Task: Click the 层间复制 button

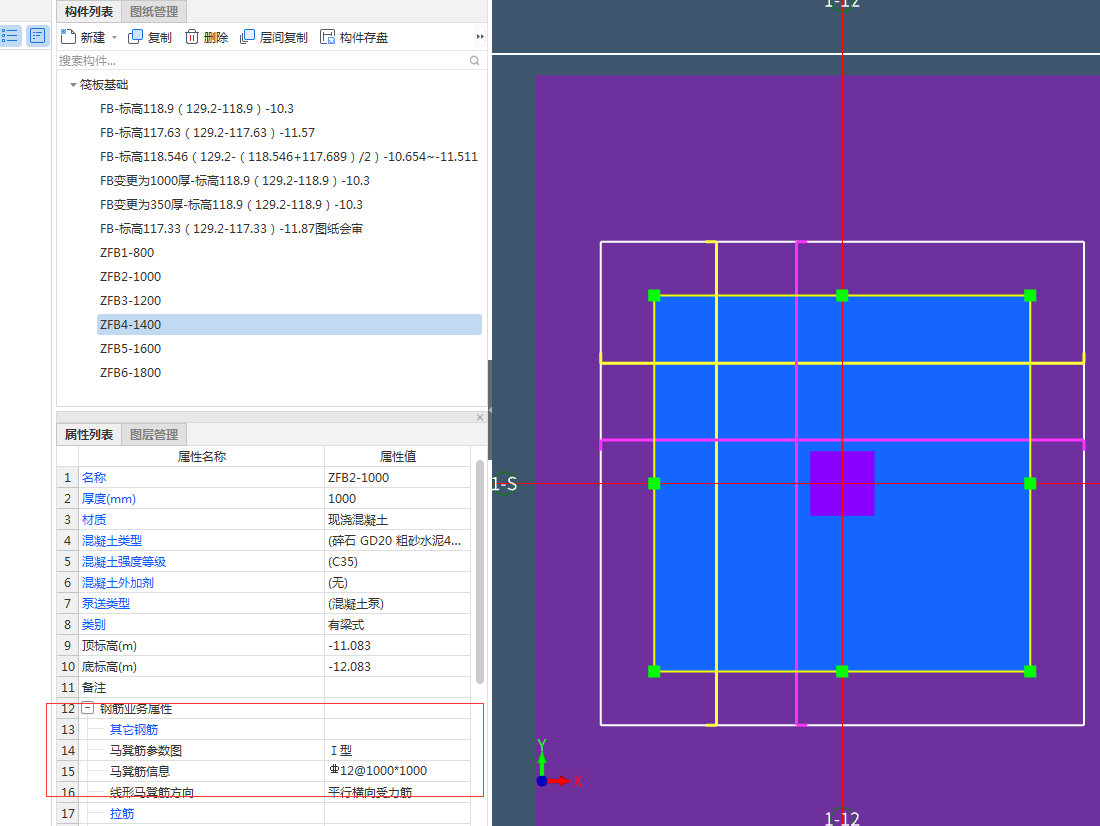Action: [x=274, y=37]
